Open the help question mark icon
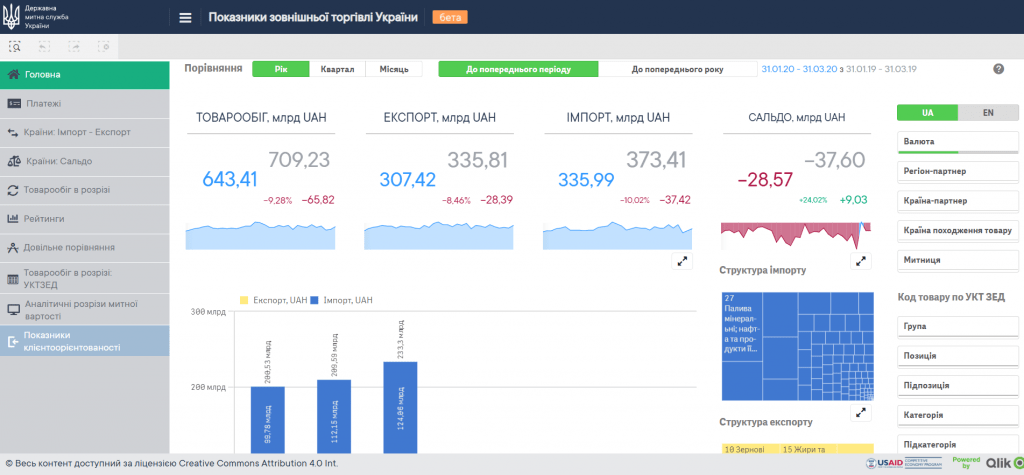1024x475 pixels. point(998,69)
